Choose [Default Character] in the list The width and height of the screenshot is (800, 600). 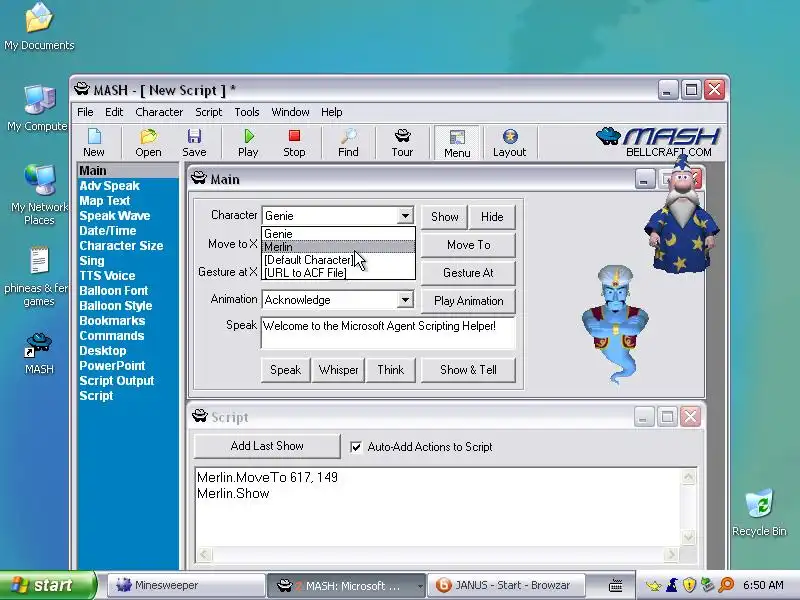click(x=338, y=260)
